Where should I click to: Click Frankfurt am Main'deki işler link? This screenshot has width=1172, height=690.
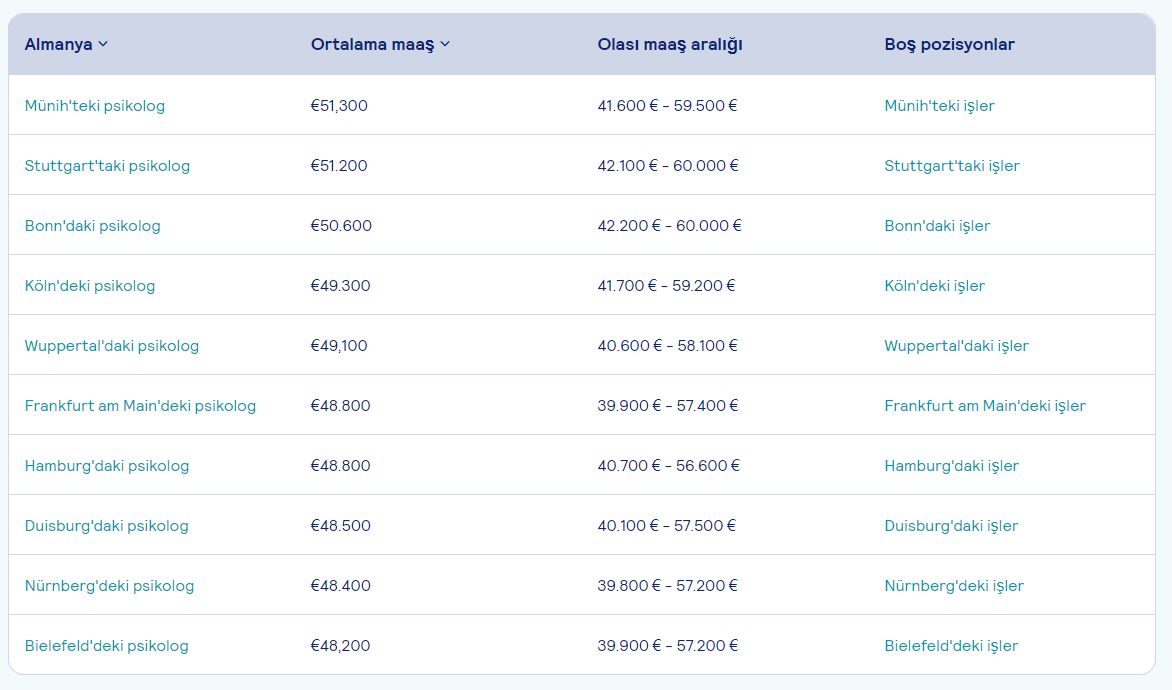(x=984, y=406)
